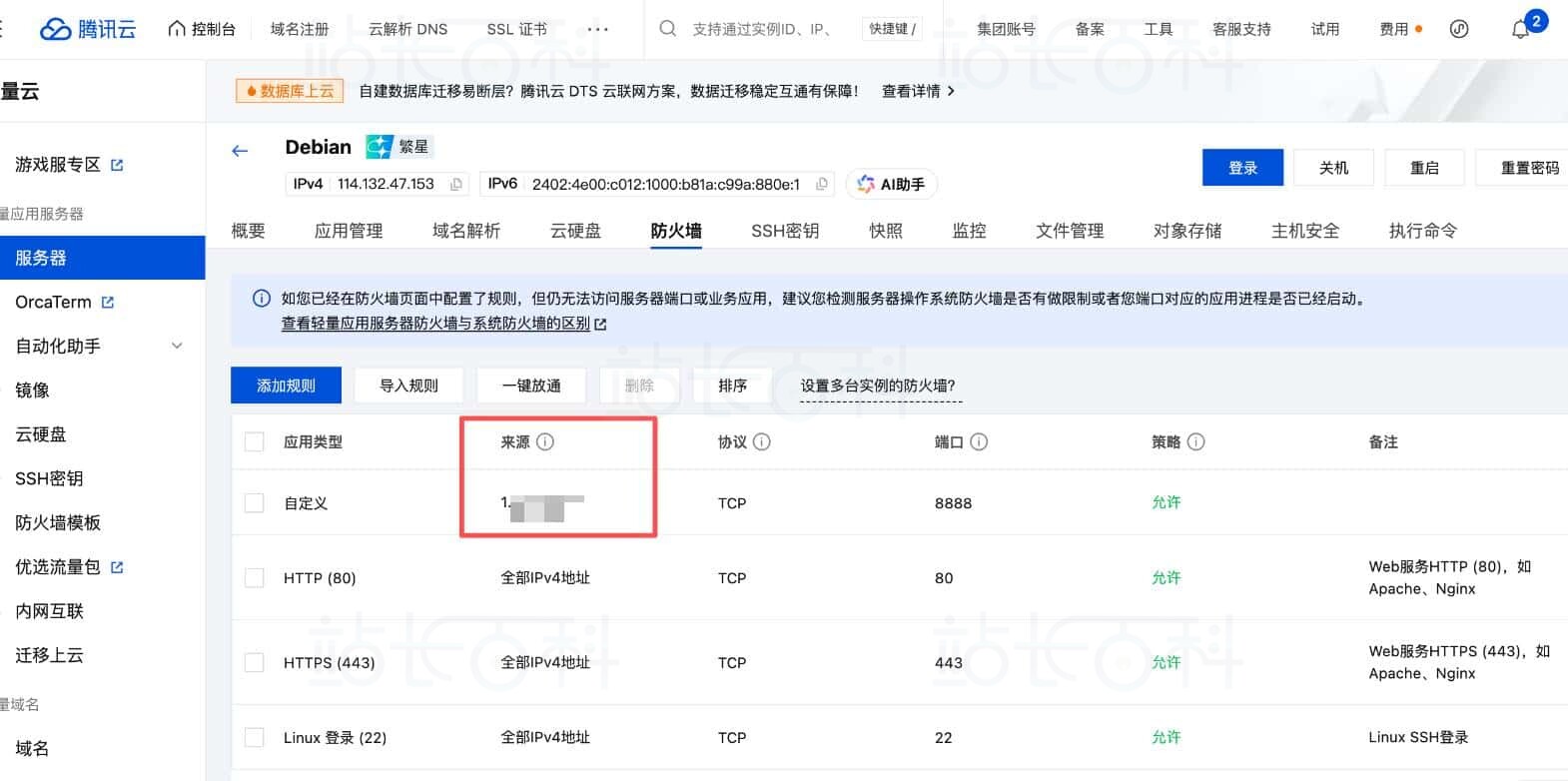Copy the IPv6 address

[x=822, y=184]
